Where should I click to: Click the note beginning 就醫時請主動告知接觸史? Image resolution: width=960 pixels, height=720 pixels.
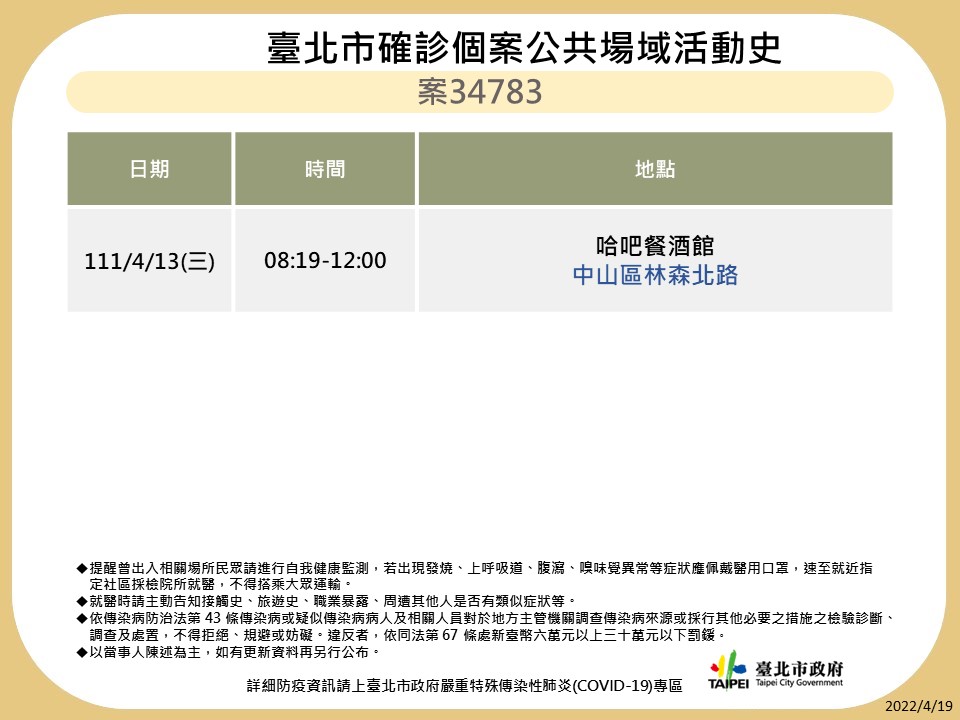point(326,601)
